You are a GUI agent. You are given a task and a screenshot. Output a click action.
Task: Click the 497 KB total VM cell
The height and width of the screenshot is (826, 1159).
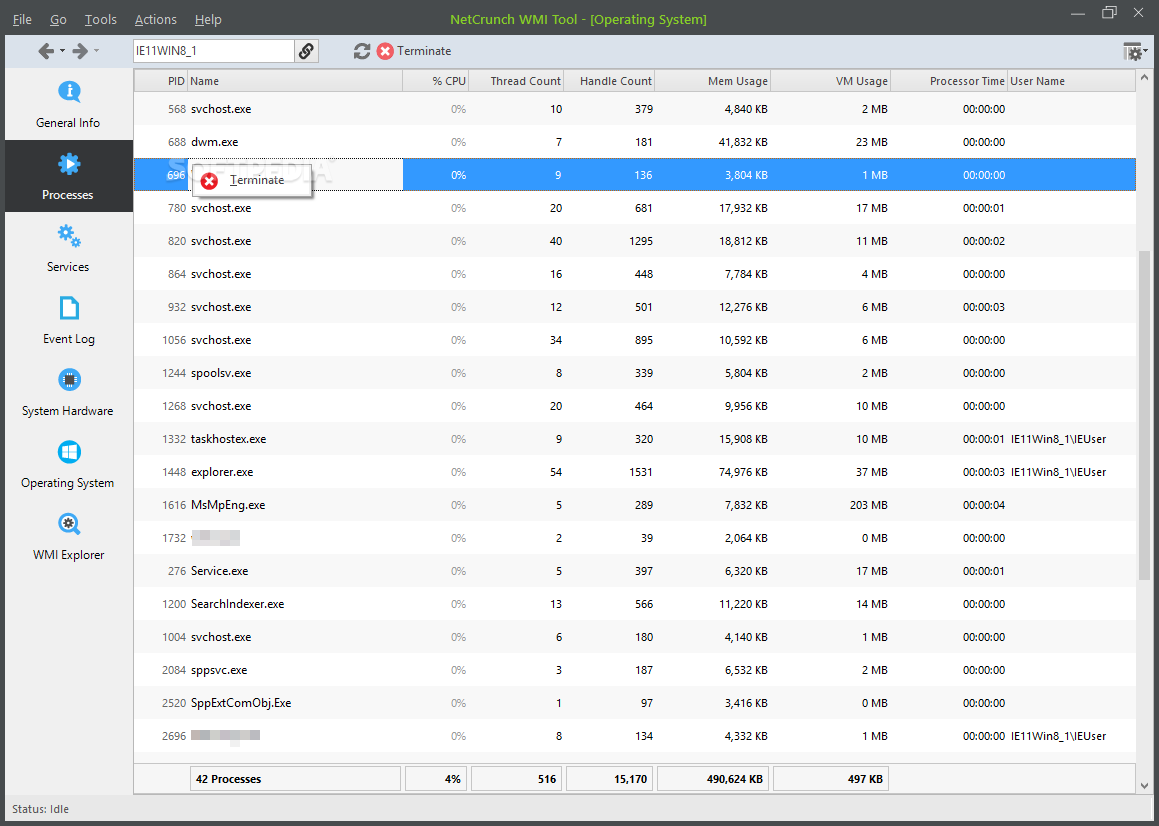pyautogui.click(x=831, y=779)
